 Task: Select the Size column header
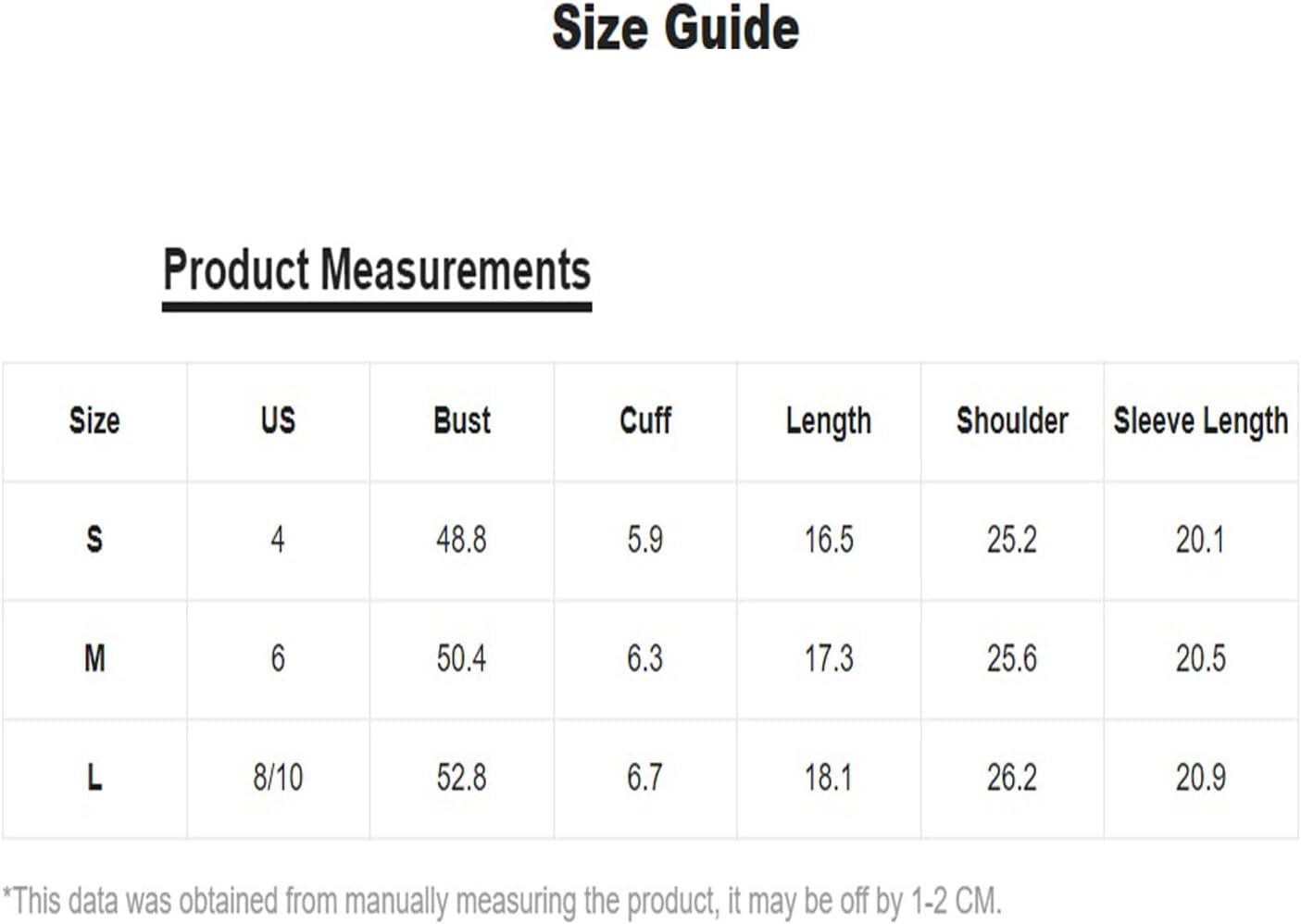94,420
